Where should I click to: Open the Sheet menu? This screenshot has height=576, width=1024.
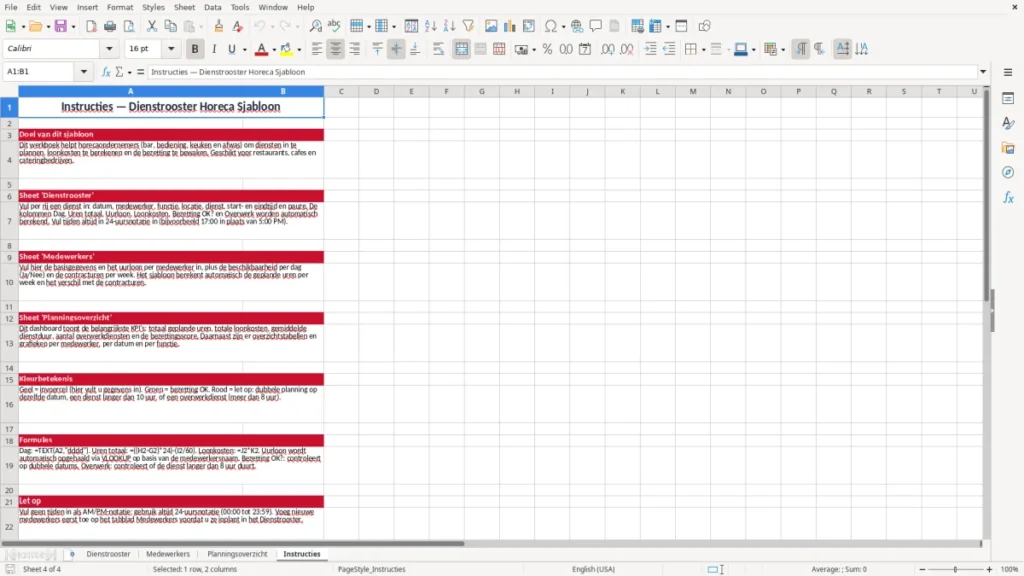184,7
